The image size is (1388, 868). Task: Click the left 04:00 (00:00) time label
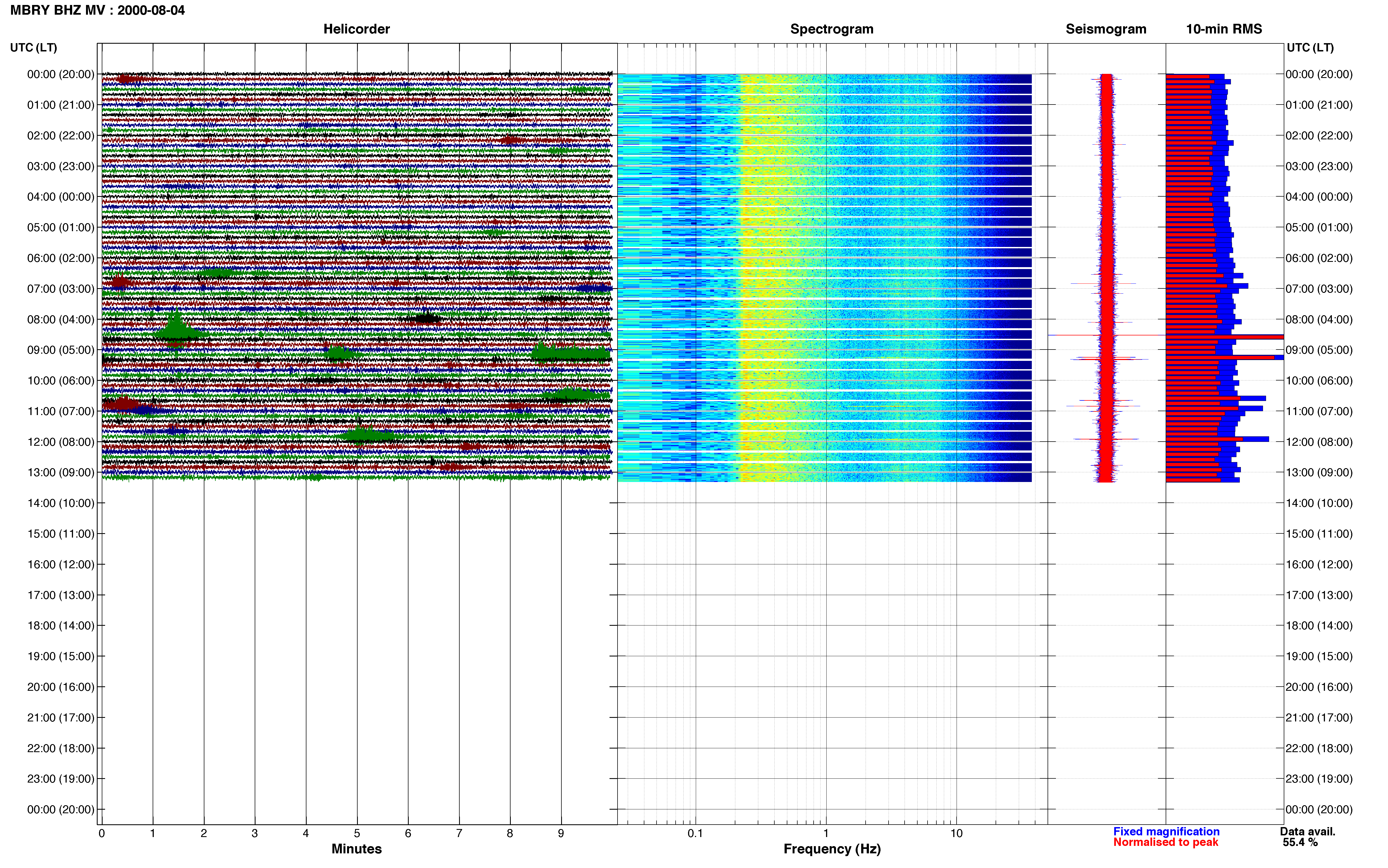(61, 196)
